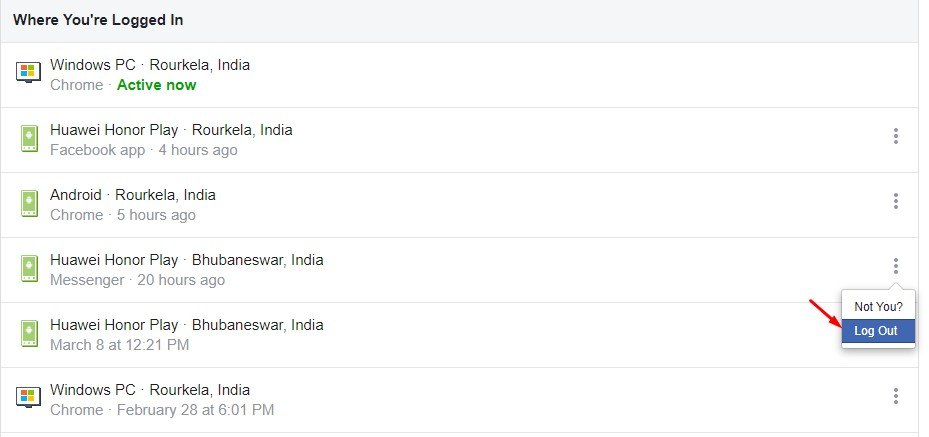Click the Android icon for March 8 session
The image size is (929, 437).
point(29,334)
